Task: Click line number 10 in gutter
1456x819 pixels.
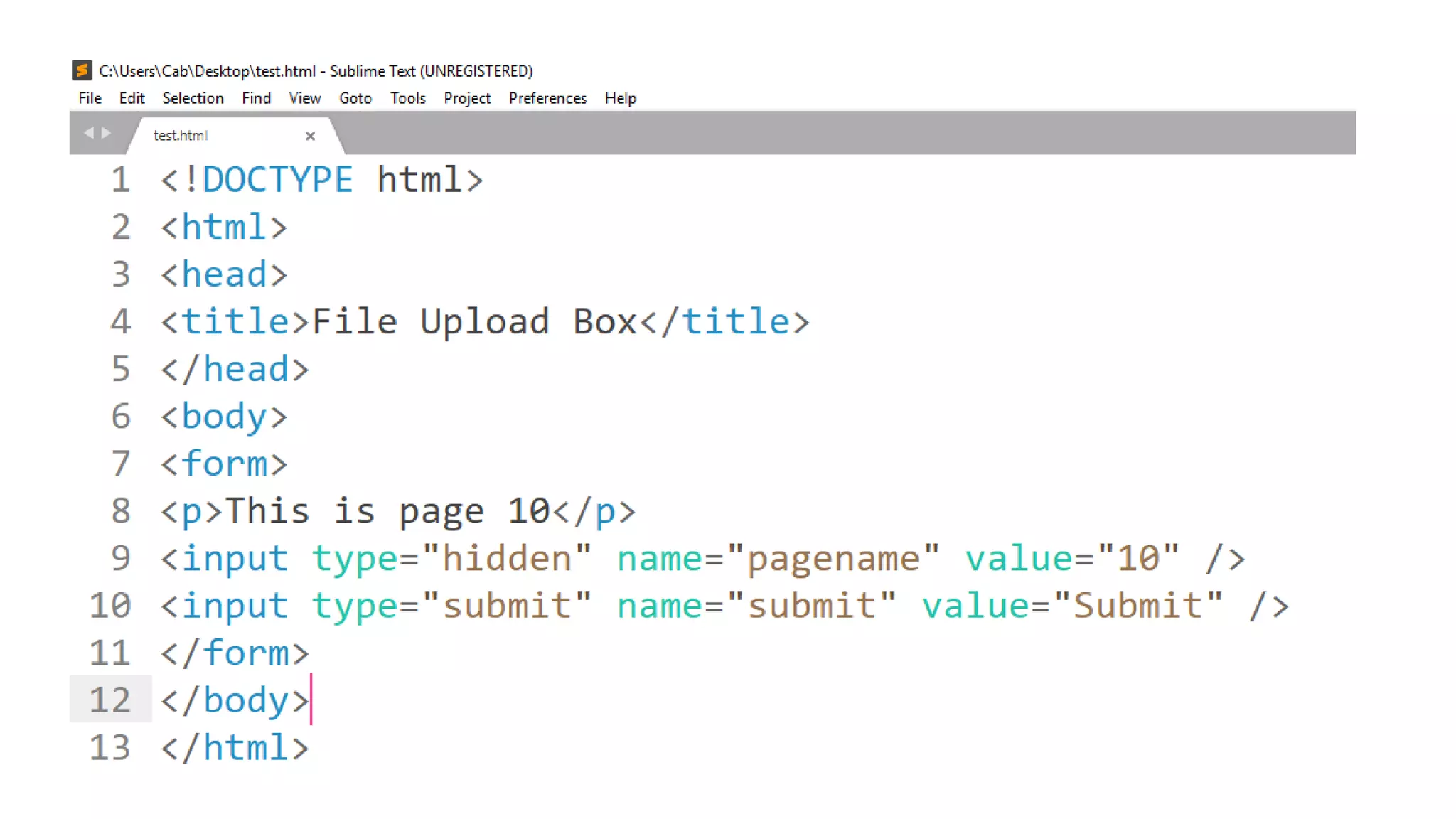Action: (x=110, y=606)
